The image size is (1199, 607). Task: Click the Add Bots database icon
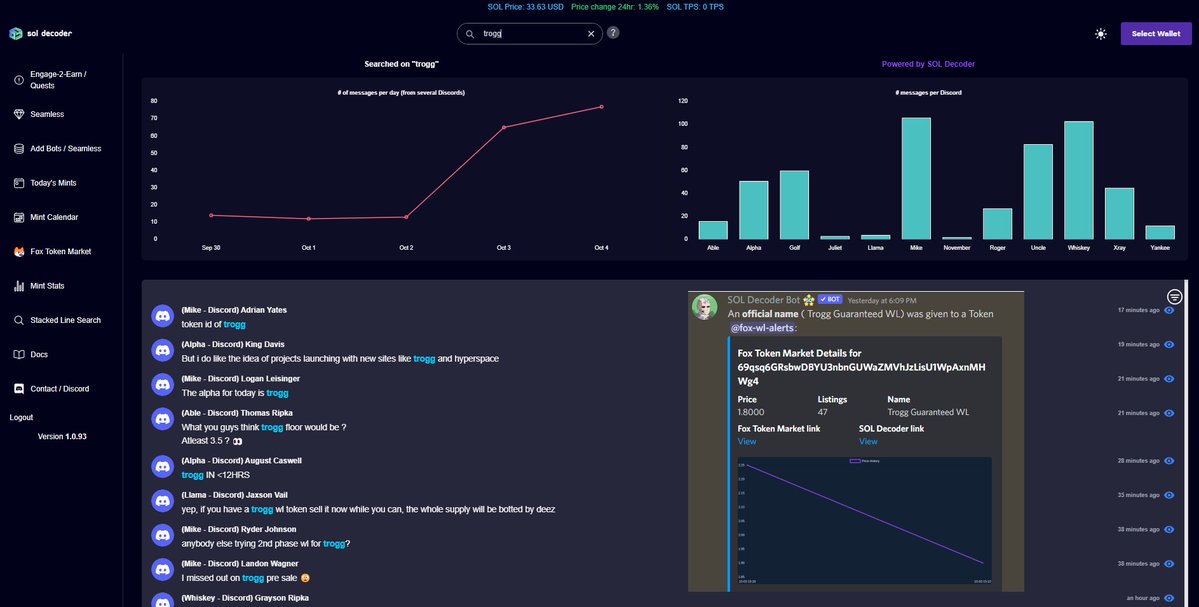[x=19, y=148]
